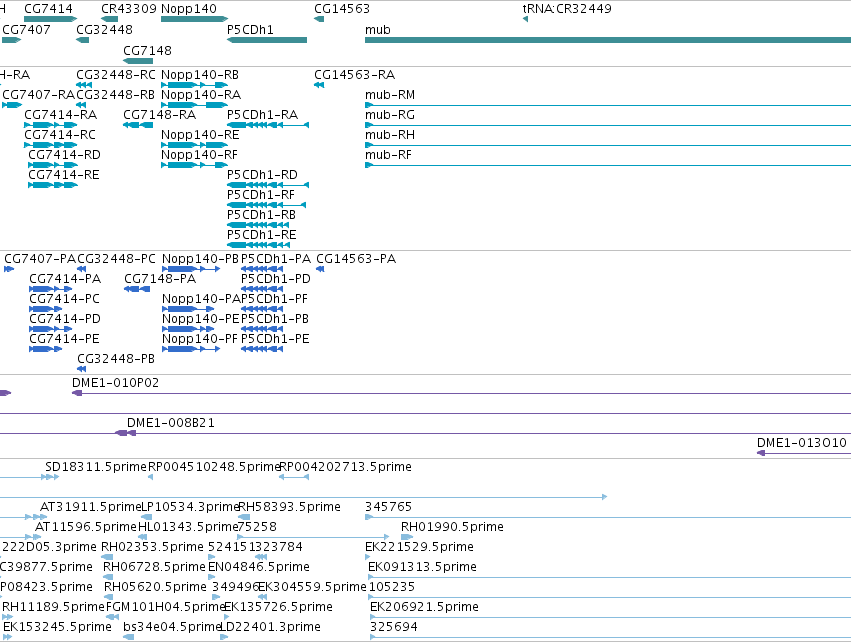
Task: Click the CG14563-PA protein label
Action: [357, 259]
